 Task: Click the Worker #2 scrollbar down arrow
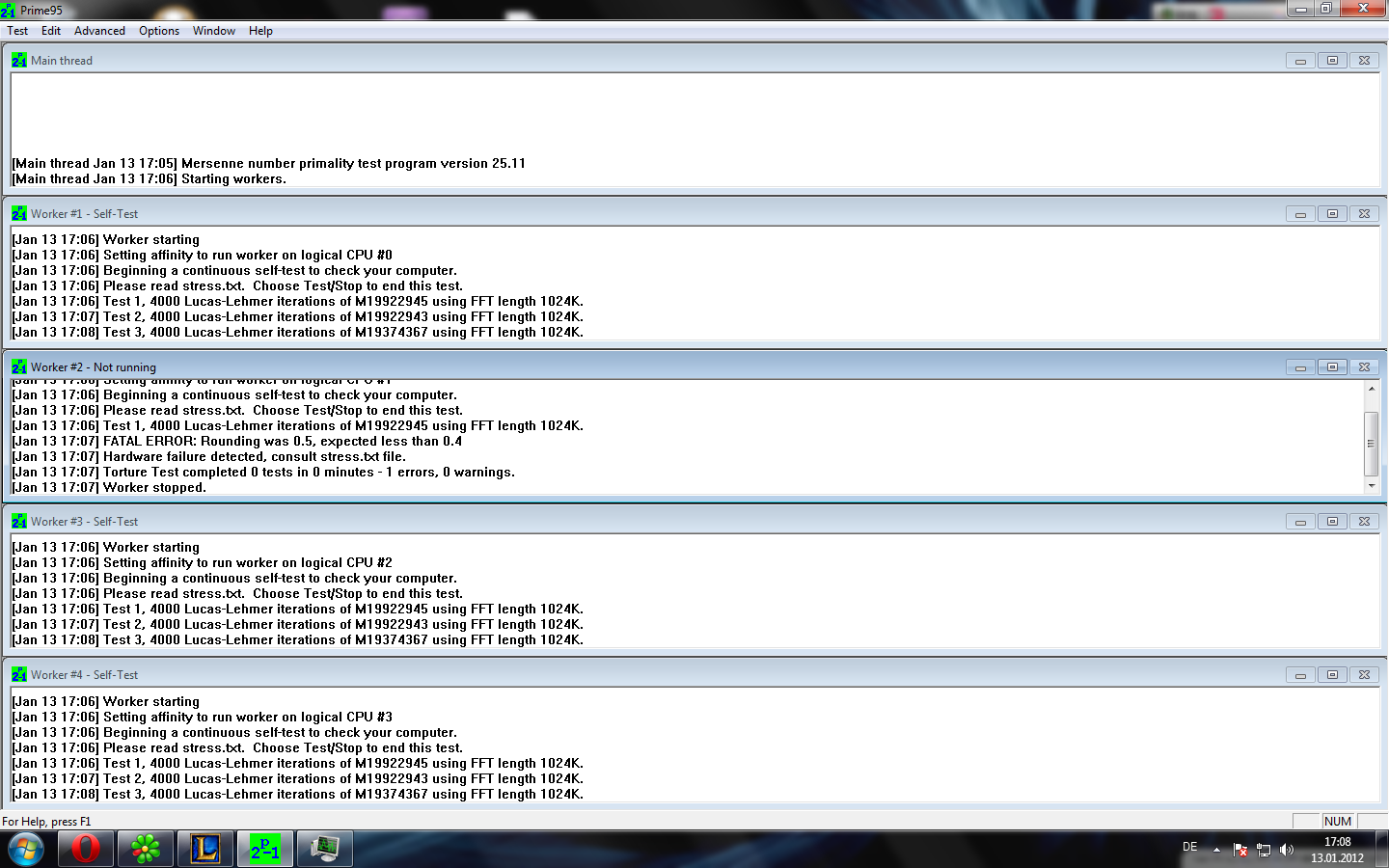(x=1371, y=486)
